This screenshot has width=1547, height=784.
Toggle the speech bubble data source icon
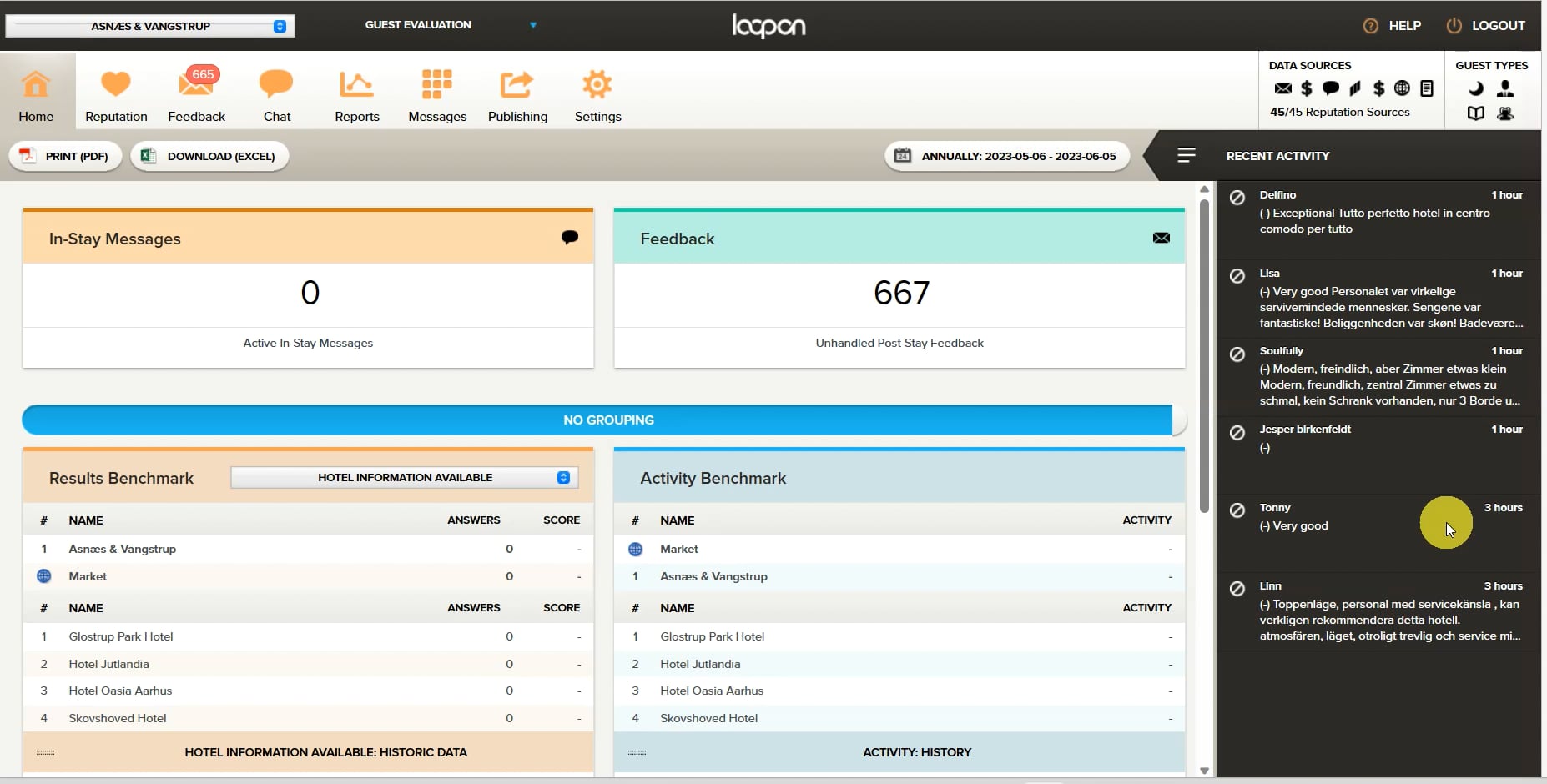click(x=1331, y=88)
